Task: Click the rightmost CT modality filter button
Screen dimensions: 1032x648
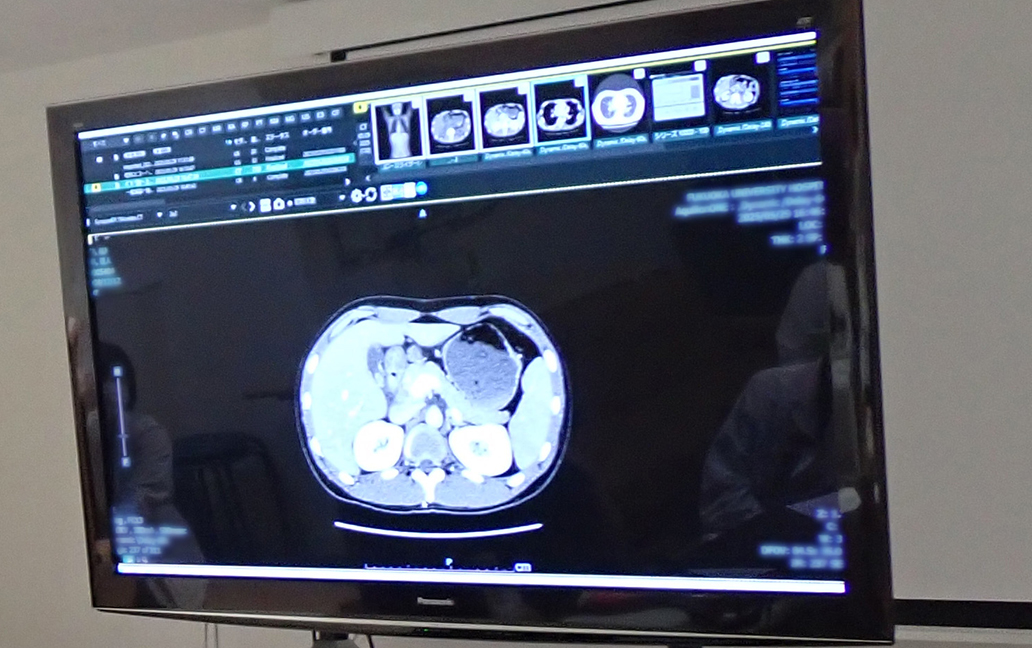Action: (x=334, y=113)
